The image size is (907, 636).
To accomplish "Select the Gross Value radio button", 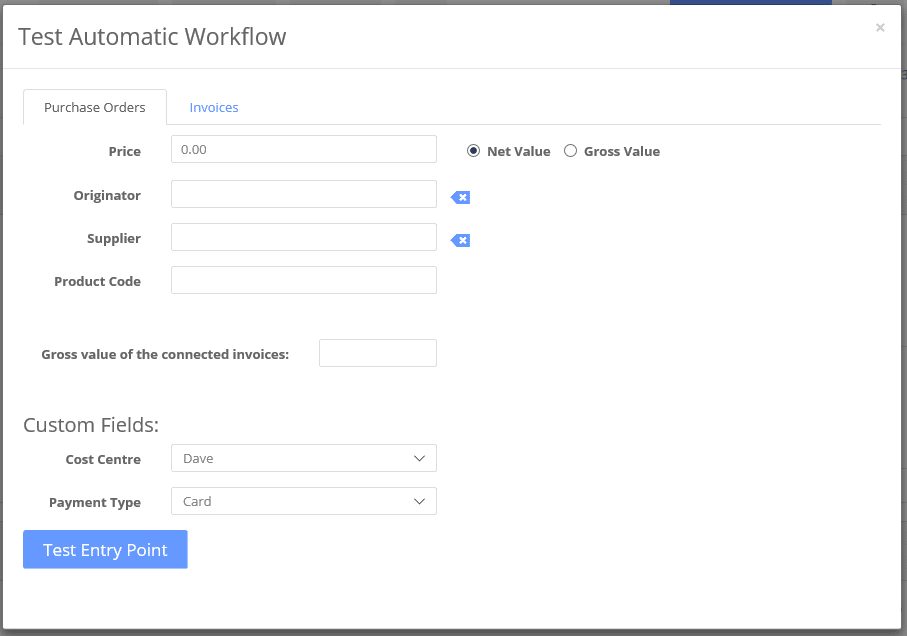I will pos(570,151).
